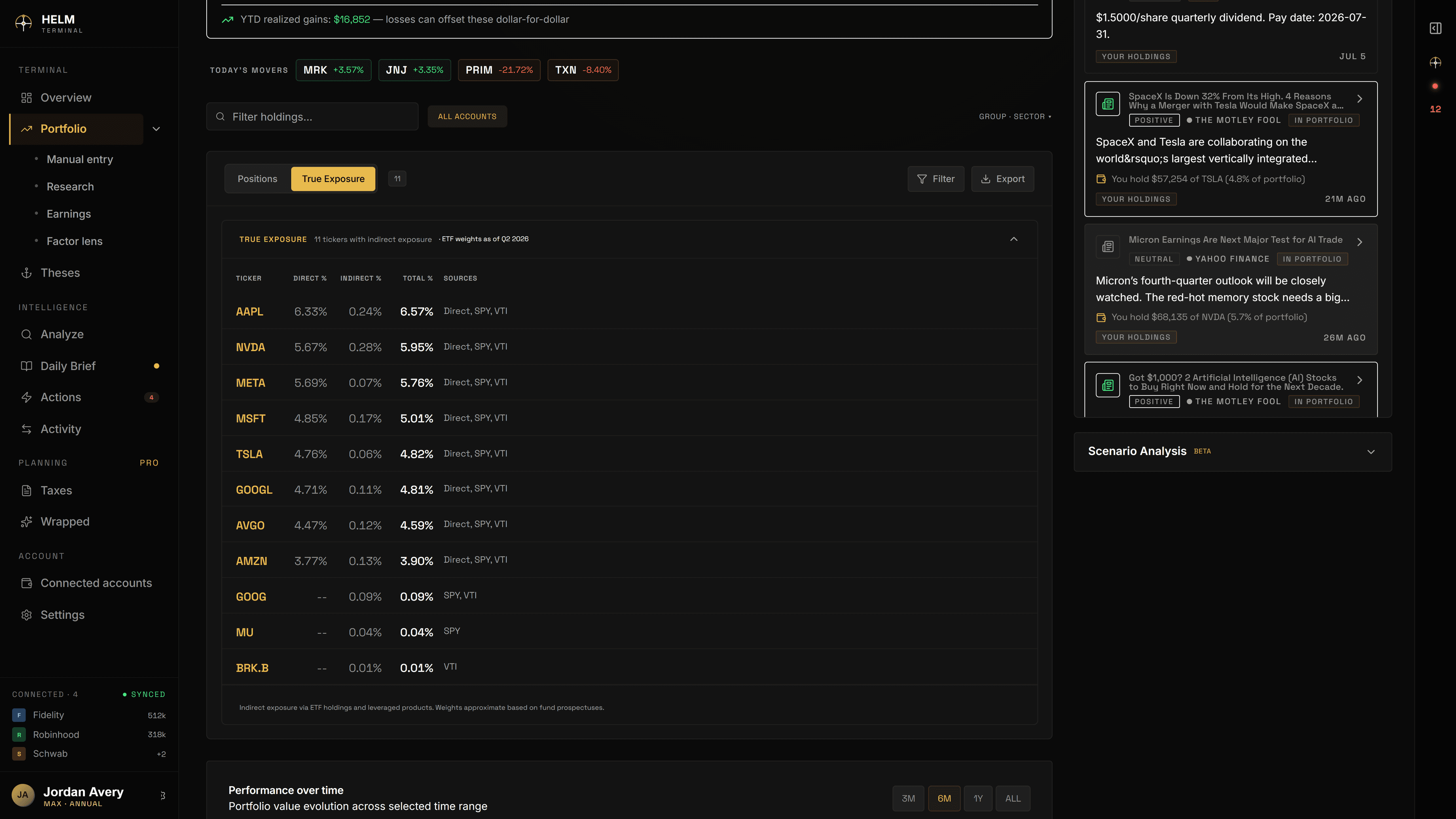Open the TSLA ticker row
The height and width of the screenshot is (819, 1456).
(x=630, y=454)
